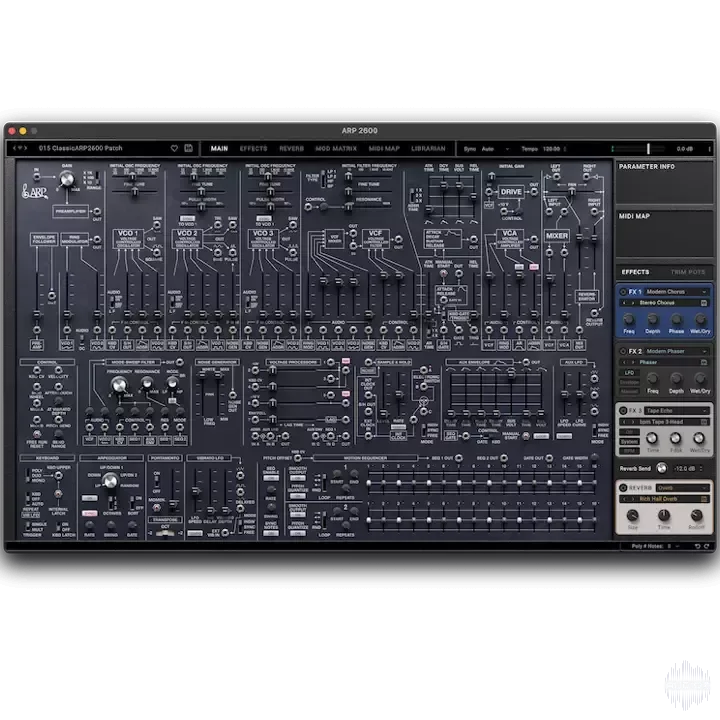
Task: Click the FX 1 Freq knob
Action: [629, 319]
